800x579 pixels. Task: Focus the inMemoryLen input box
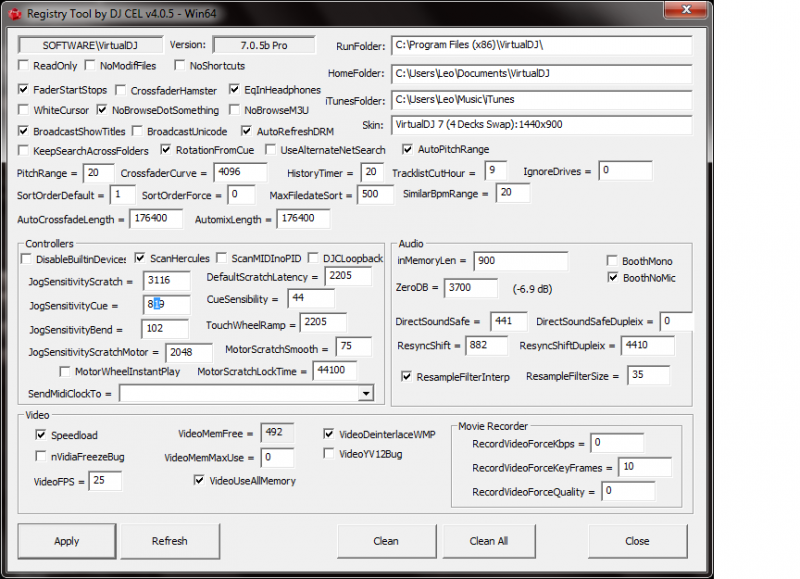tap(520, 261)
